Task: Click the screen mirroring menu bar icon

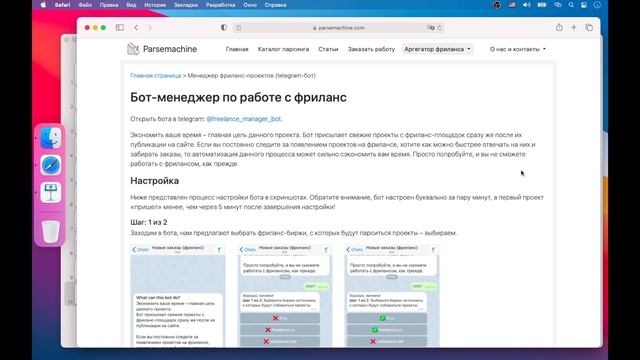Action: [558, 5]
